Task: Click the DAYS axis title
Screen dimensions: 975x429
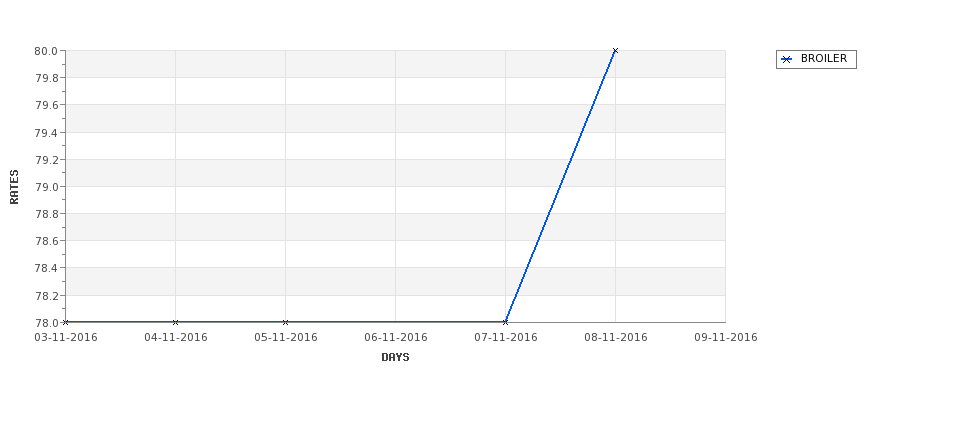Action: tap(395, 358)
